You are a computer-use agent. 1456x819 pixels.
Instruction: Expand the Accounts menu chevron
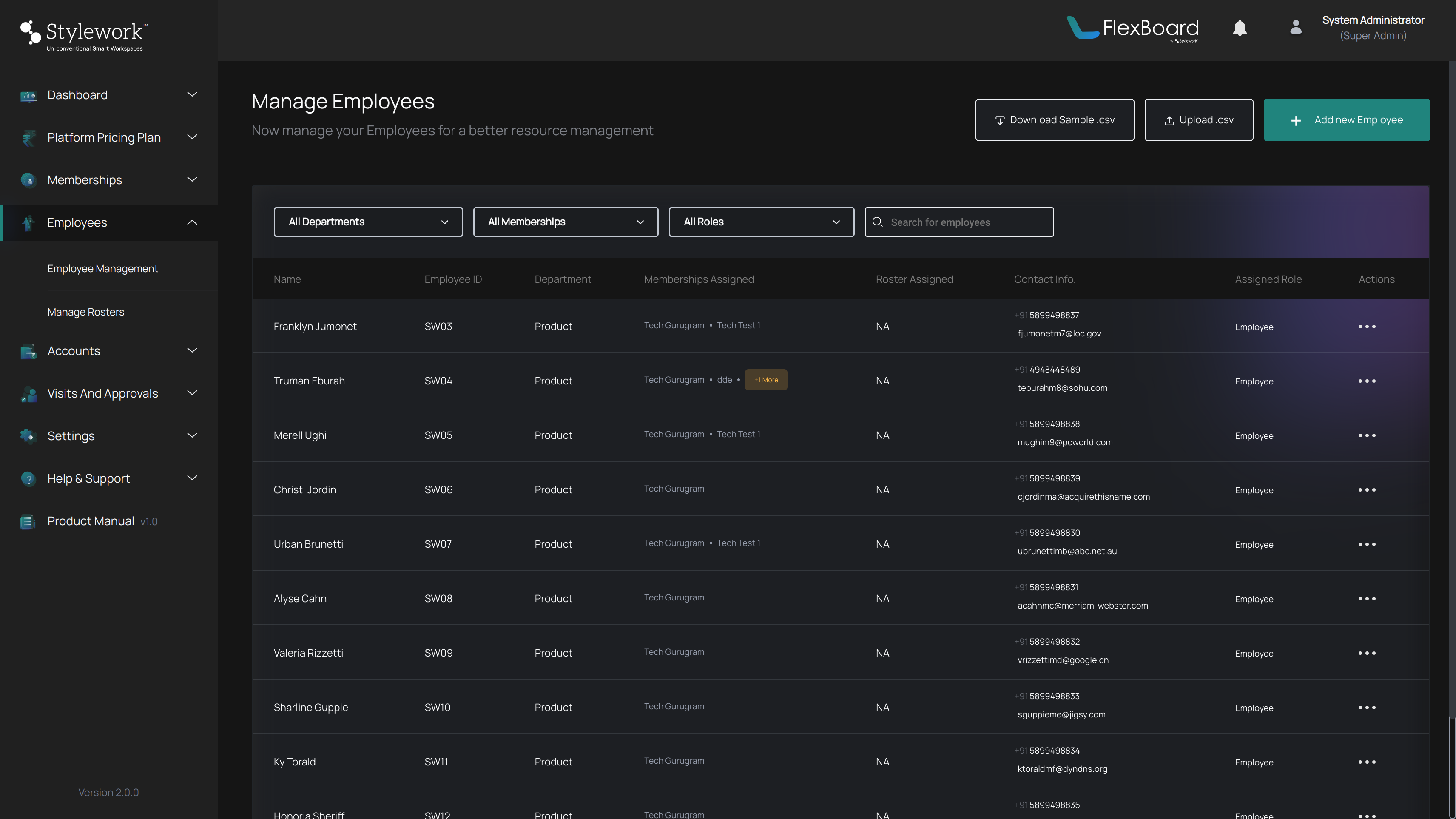[x=192, y=350]
